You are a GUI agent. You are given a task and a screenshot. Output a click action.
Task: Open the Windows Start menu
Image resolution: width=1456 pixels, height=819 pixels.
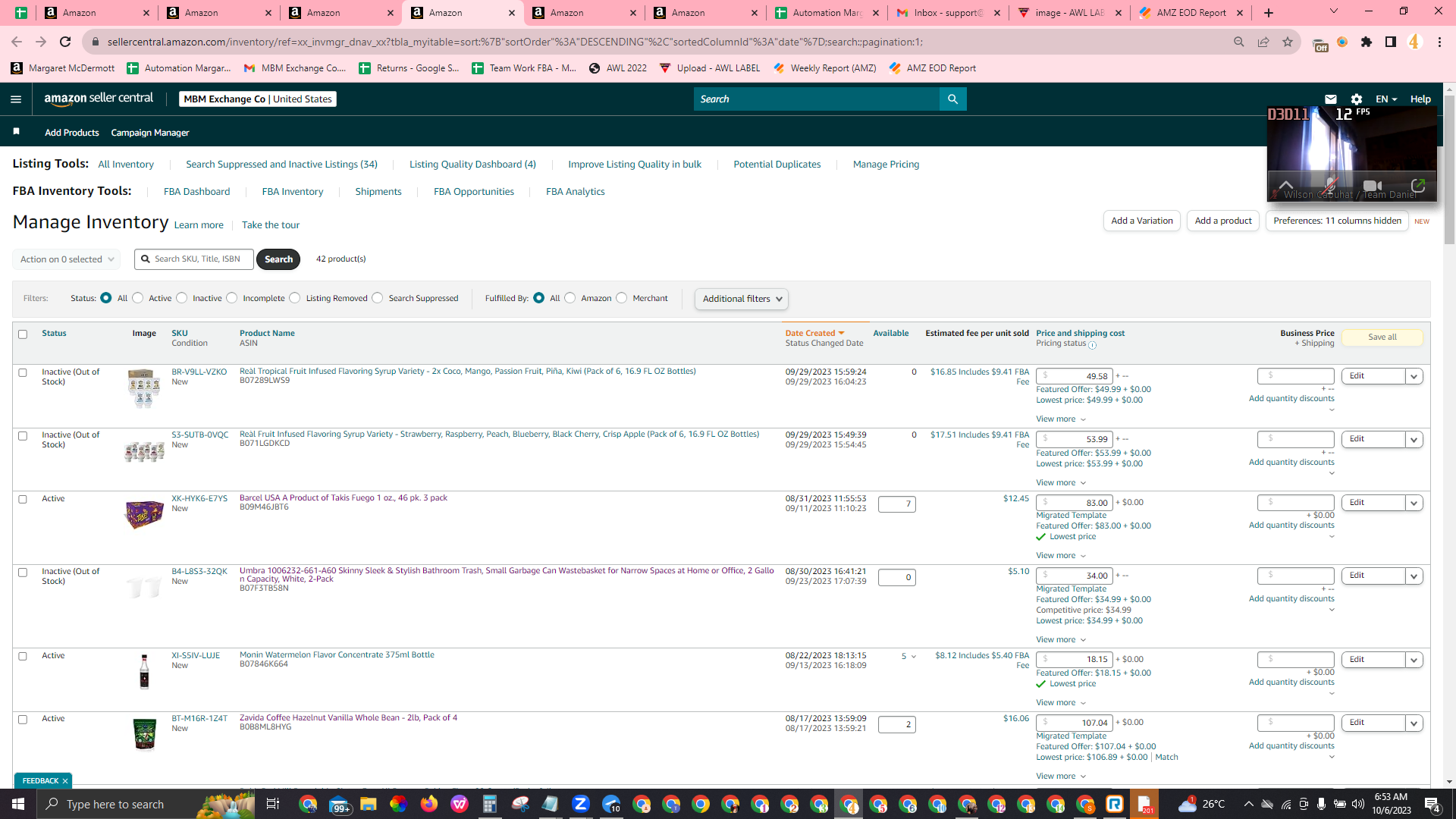[18, 804]
